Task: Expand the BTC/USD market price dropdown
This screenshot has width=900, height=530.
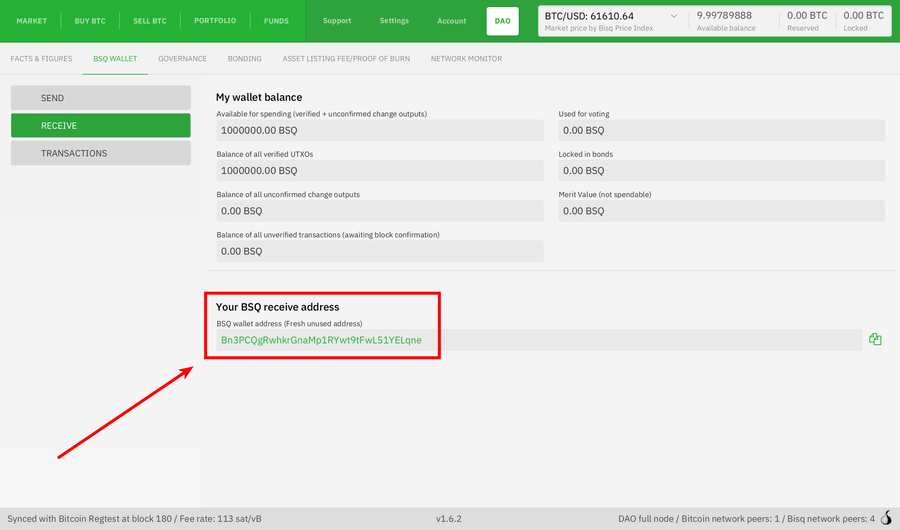Action: (x=672, y=16)
